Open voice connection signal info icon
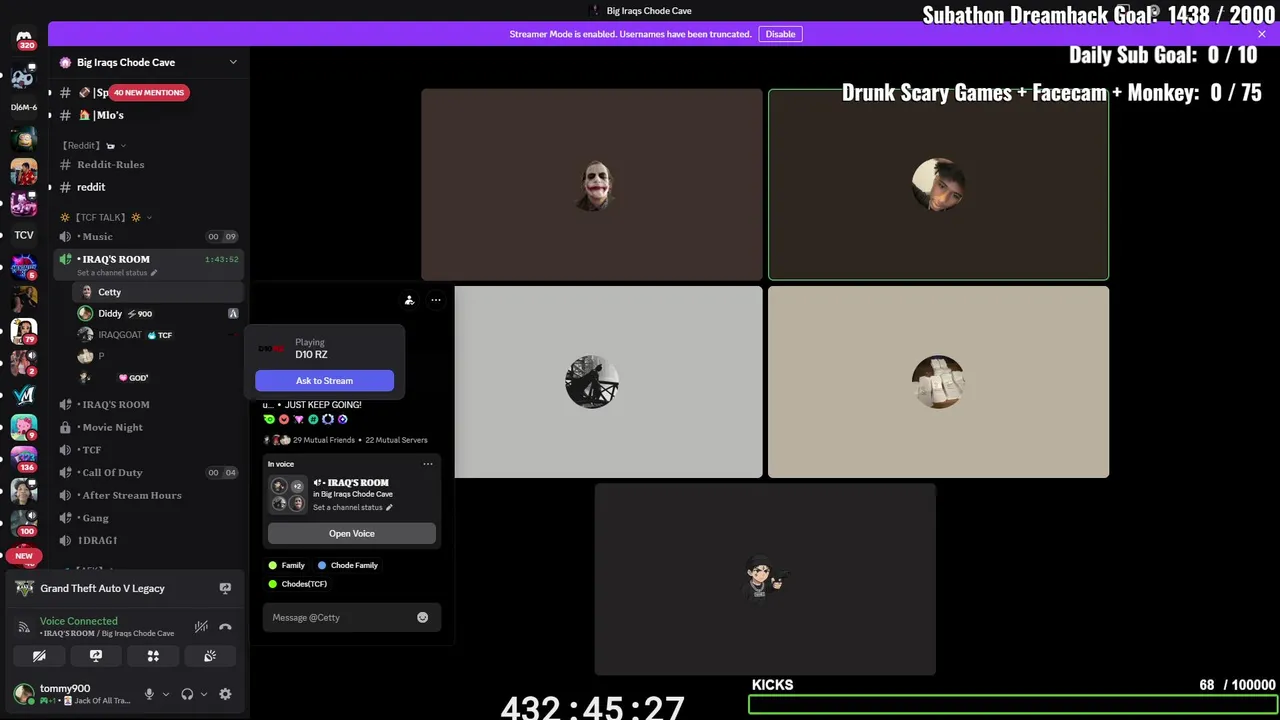 tap(24, 627)
